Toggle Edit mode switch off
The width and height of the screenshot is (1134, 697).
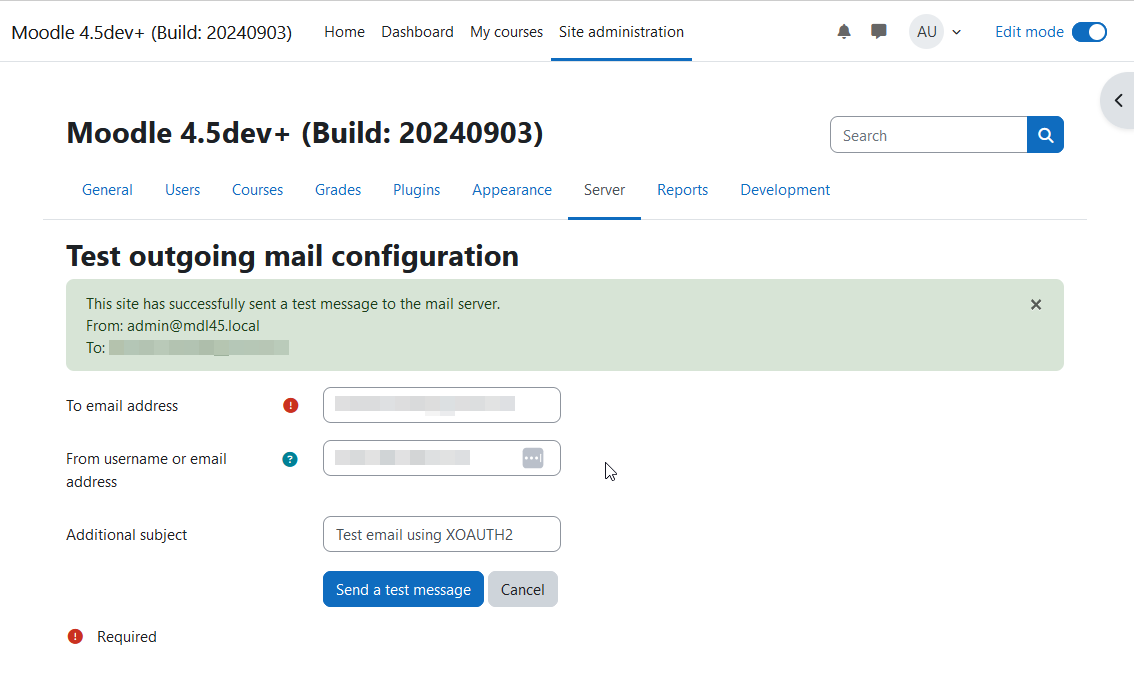(x=1089, y=32)
